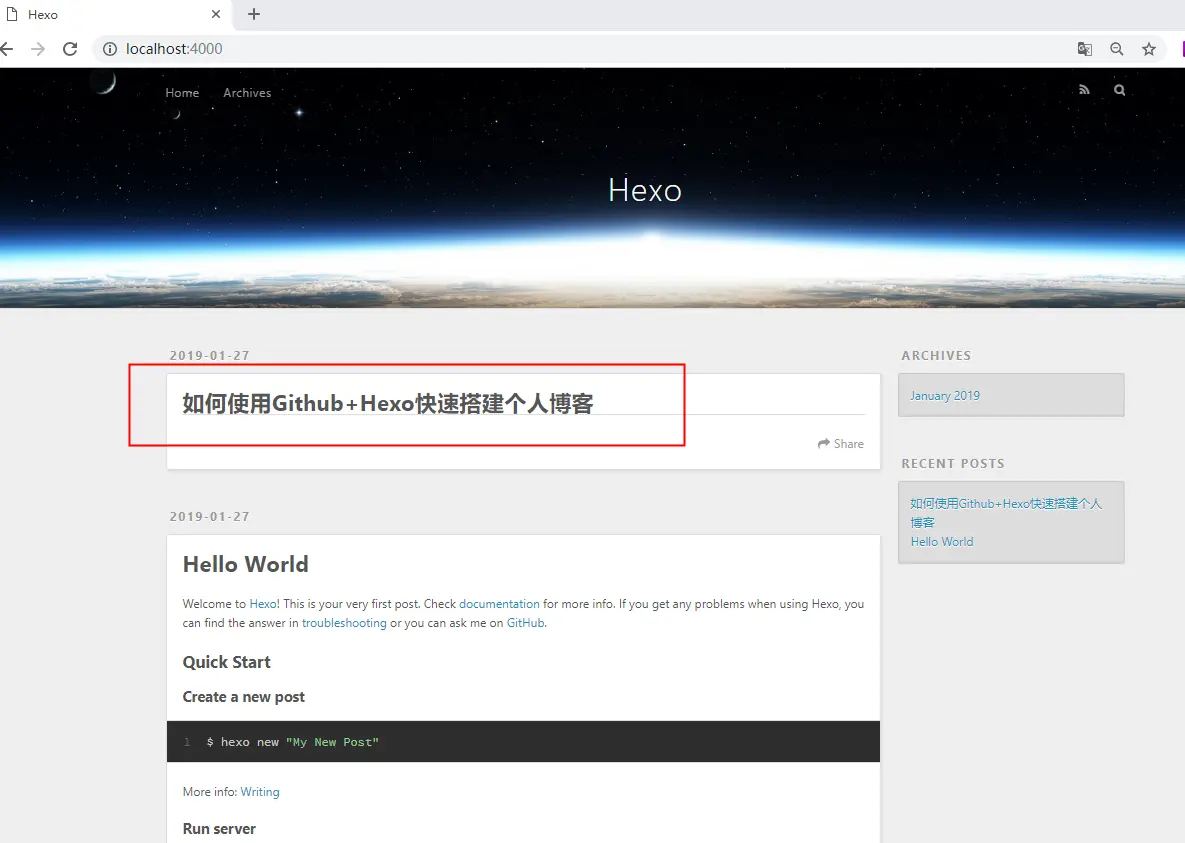
Task: Open the blog search icon
Action: coord(1119,90)
